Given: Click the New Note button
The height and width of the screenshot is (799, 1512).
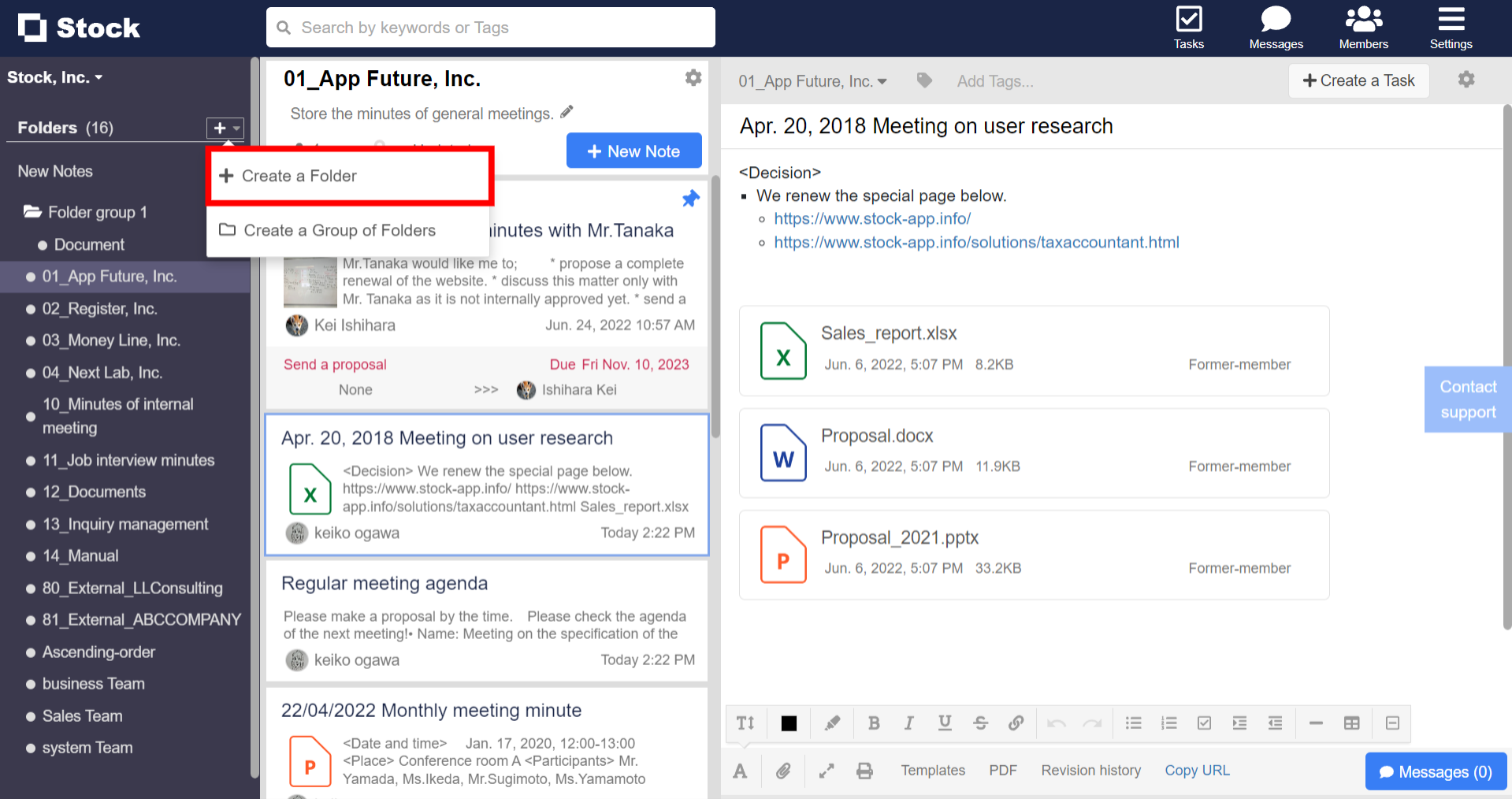Looking at the screenshot, I should tap(633, 151).
